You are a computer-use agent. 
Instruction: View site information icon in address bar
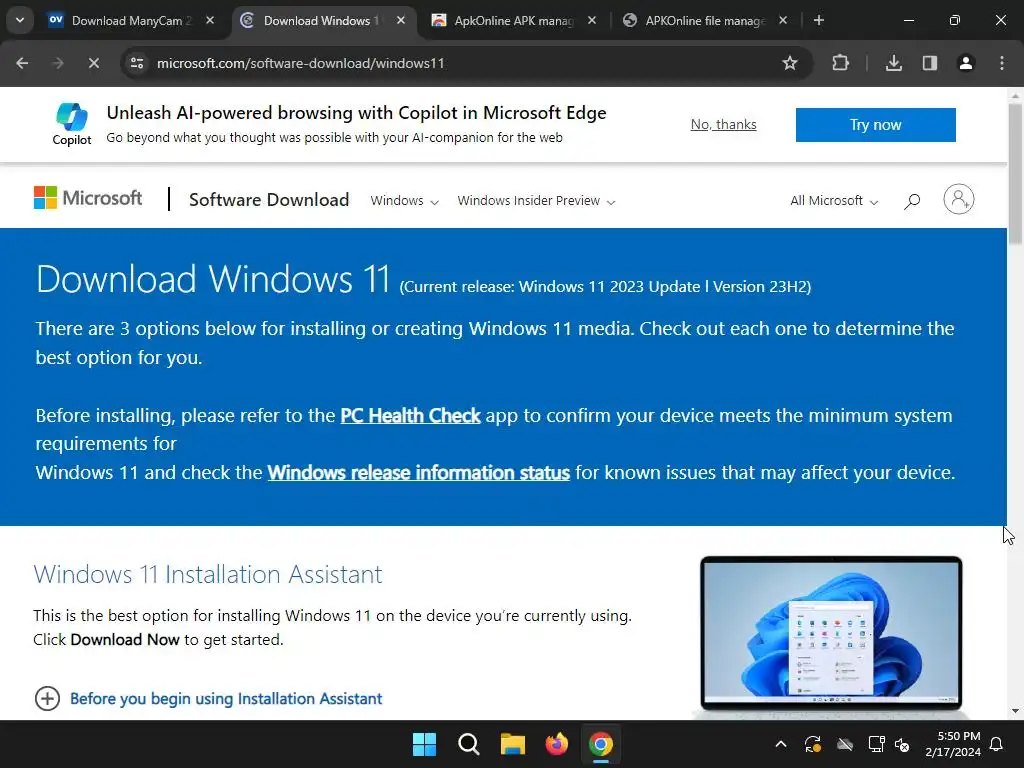point(137,63)
